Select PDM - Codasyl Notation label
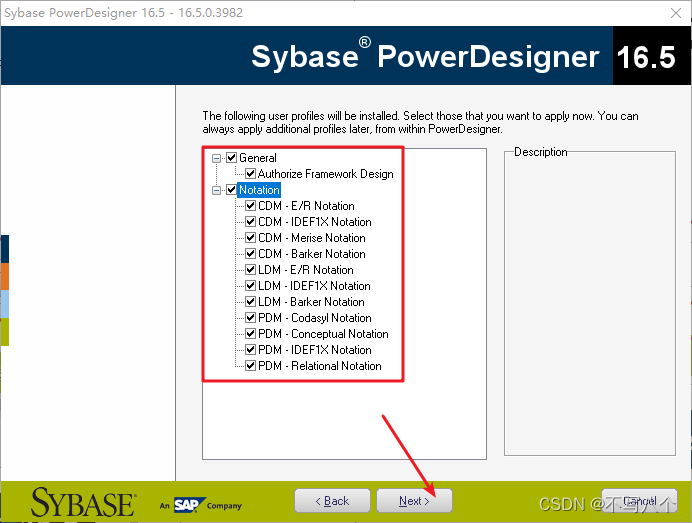The width and height of the screenshot is (692, 523). [315, 318]
